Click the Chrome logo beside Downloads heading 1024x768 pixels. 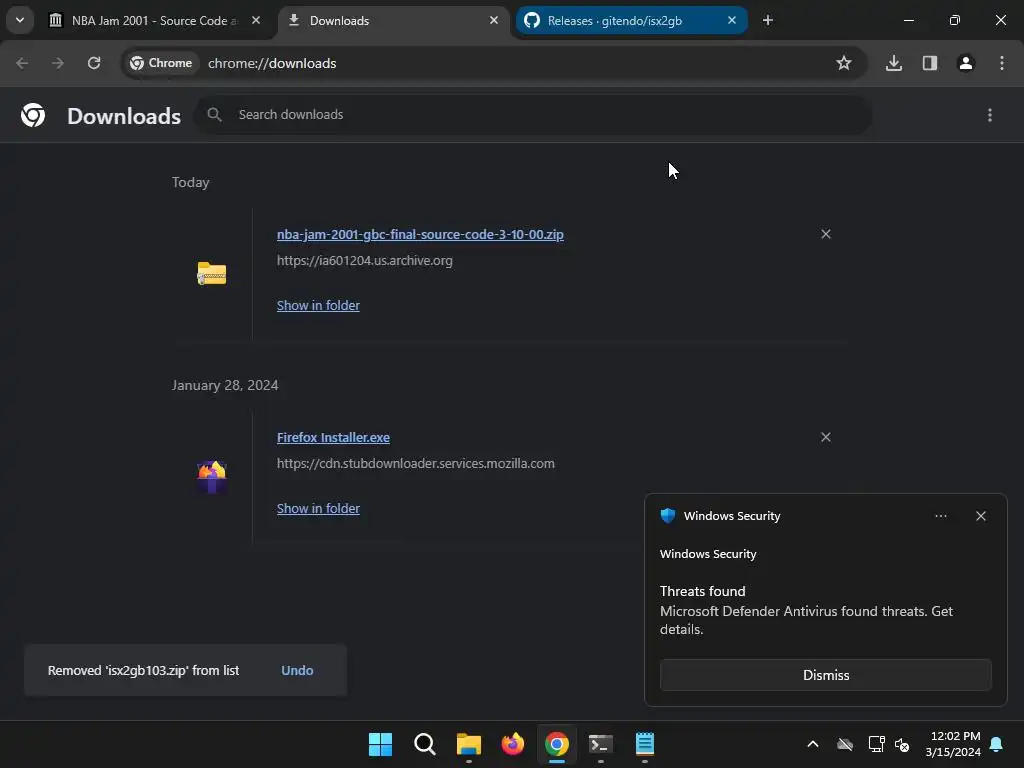33,115
